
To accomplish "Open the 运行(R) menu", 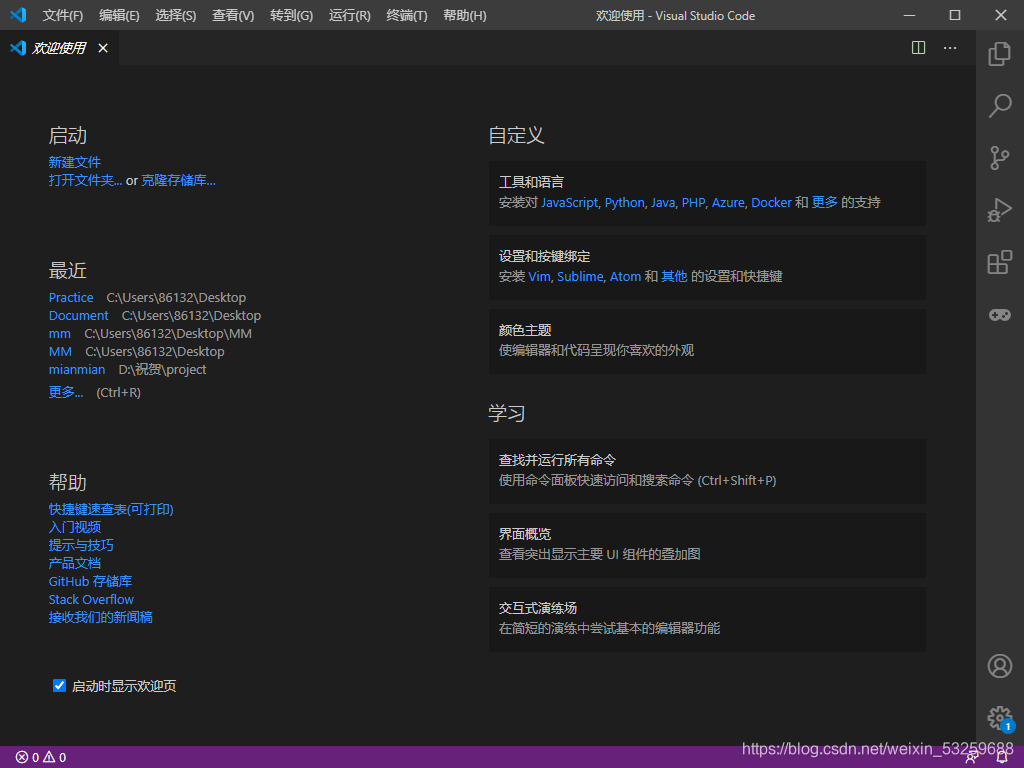I will pyautogui.click(x=349, y=15).
